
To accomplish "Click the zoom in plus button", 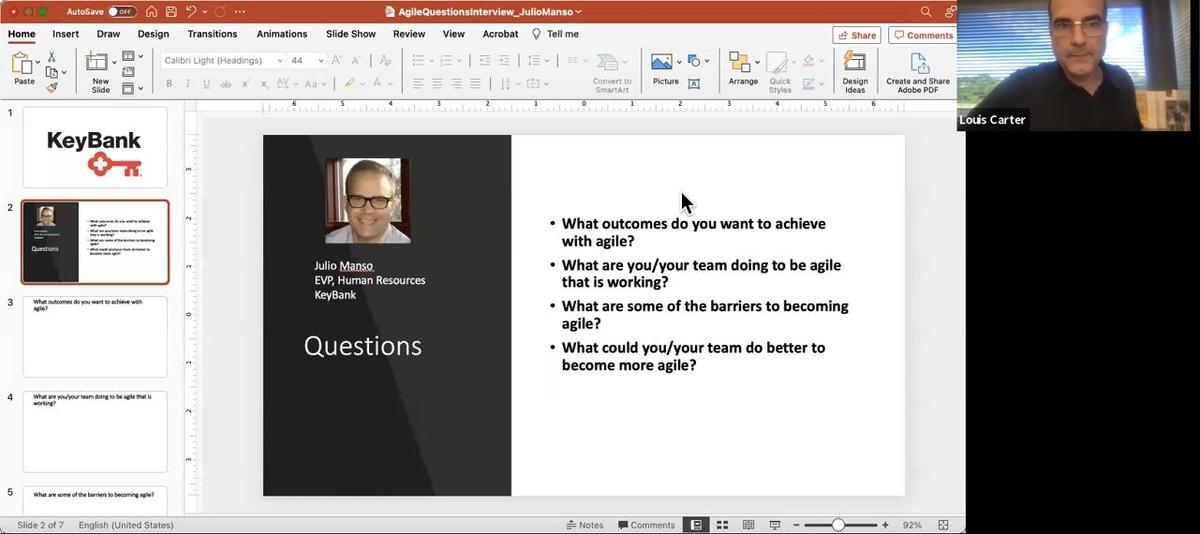I will [885, 525].
